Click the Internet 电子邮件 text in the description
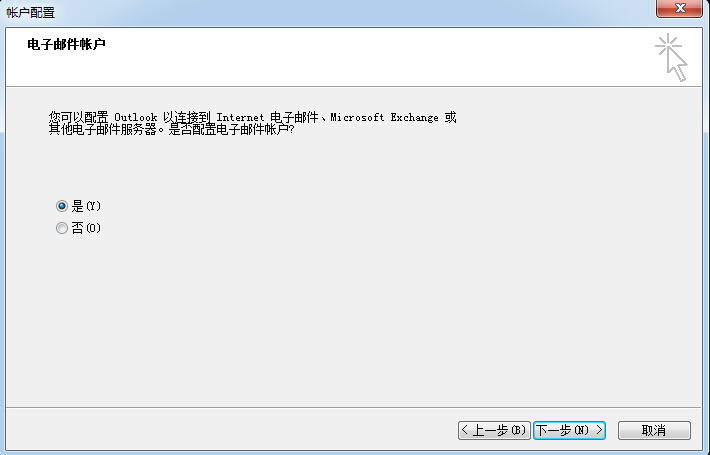 [272, 117]
